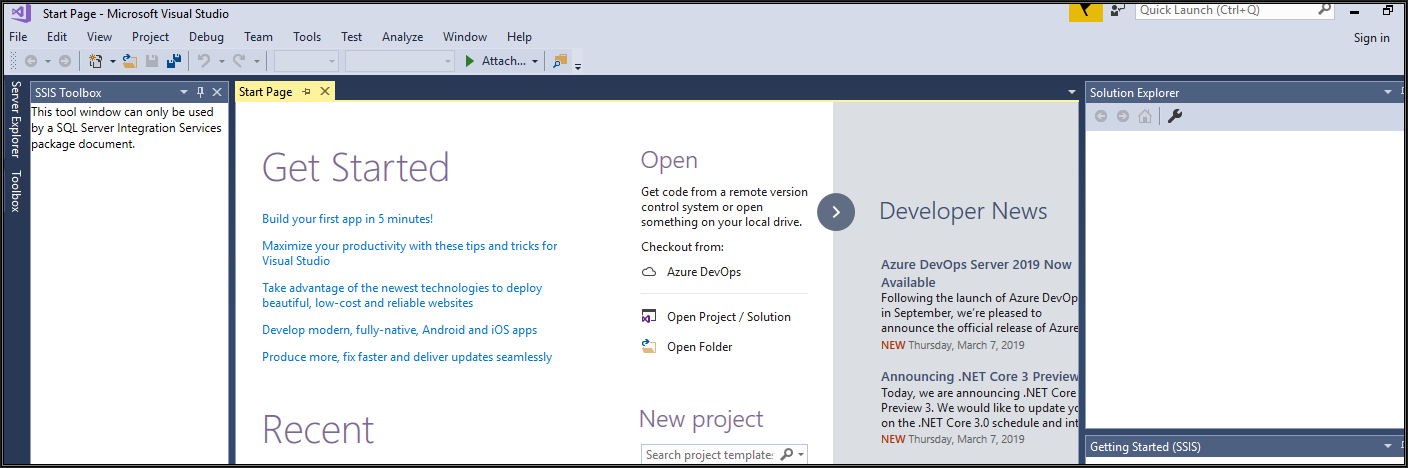
Task: Open the Analyze menu
Action: point(402,37)
